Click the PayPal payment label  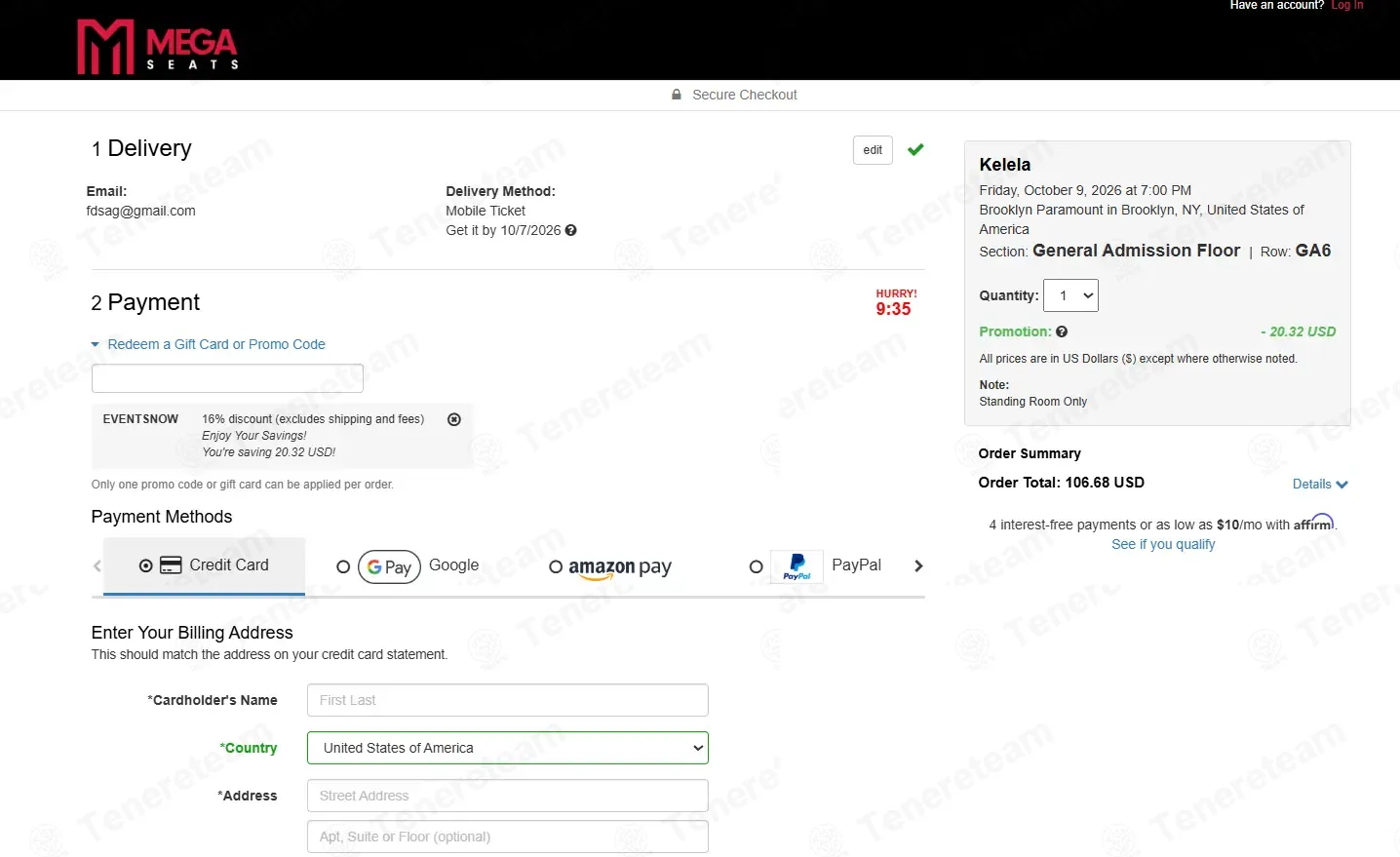coord(856,565)
